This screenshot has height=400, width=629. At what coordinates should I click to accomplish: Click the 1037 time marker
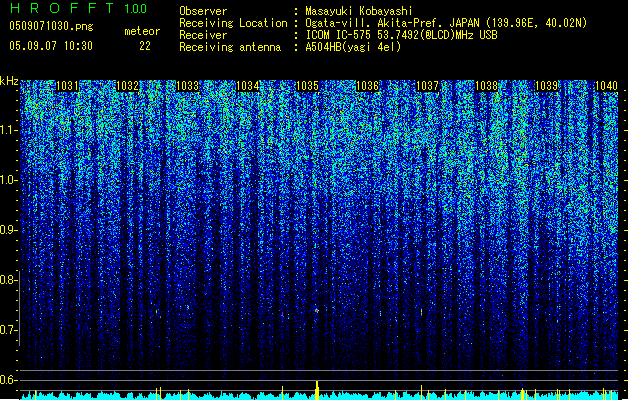point(427,86)
